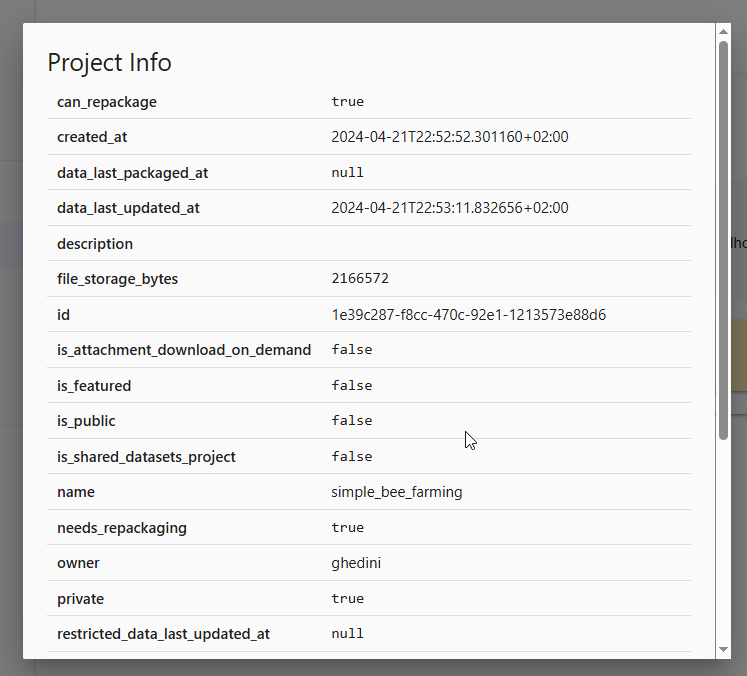
Task: Select the is_featured label
Action: pyautogui.click(x=94, y=386)
